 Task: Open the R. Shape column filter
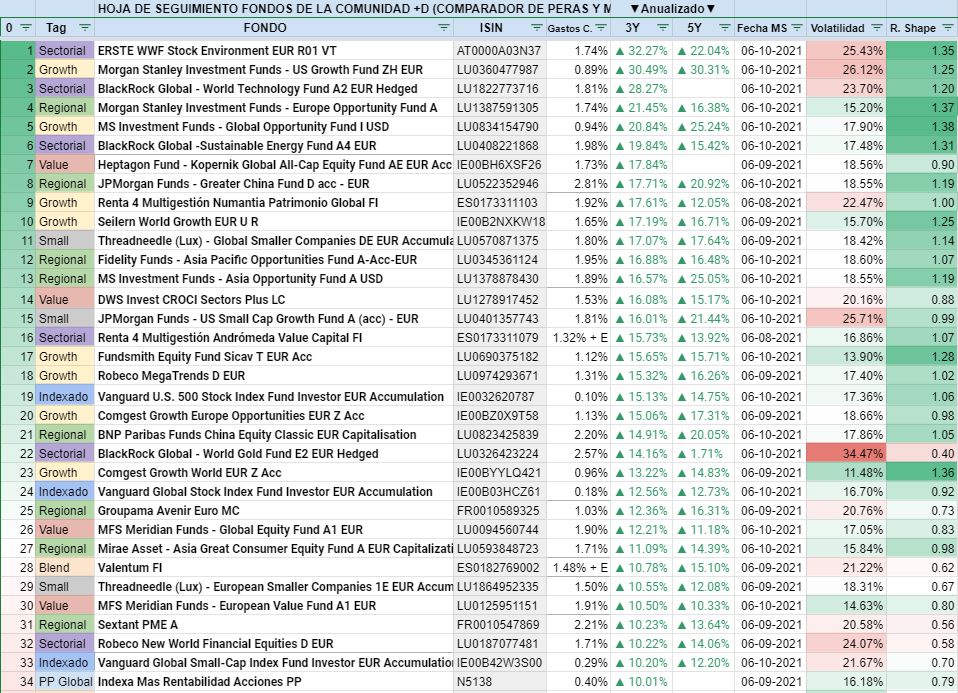point(948,28)
